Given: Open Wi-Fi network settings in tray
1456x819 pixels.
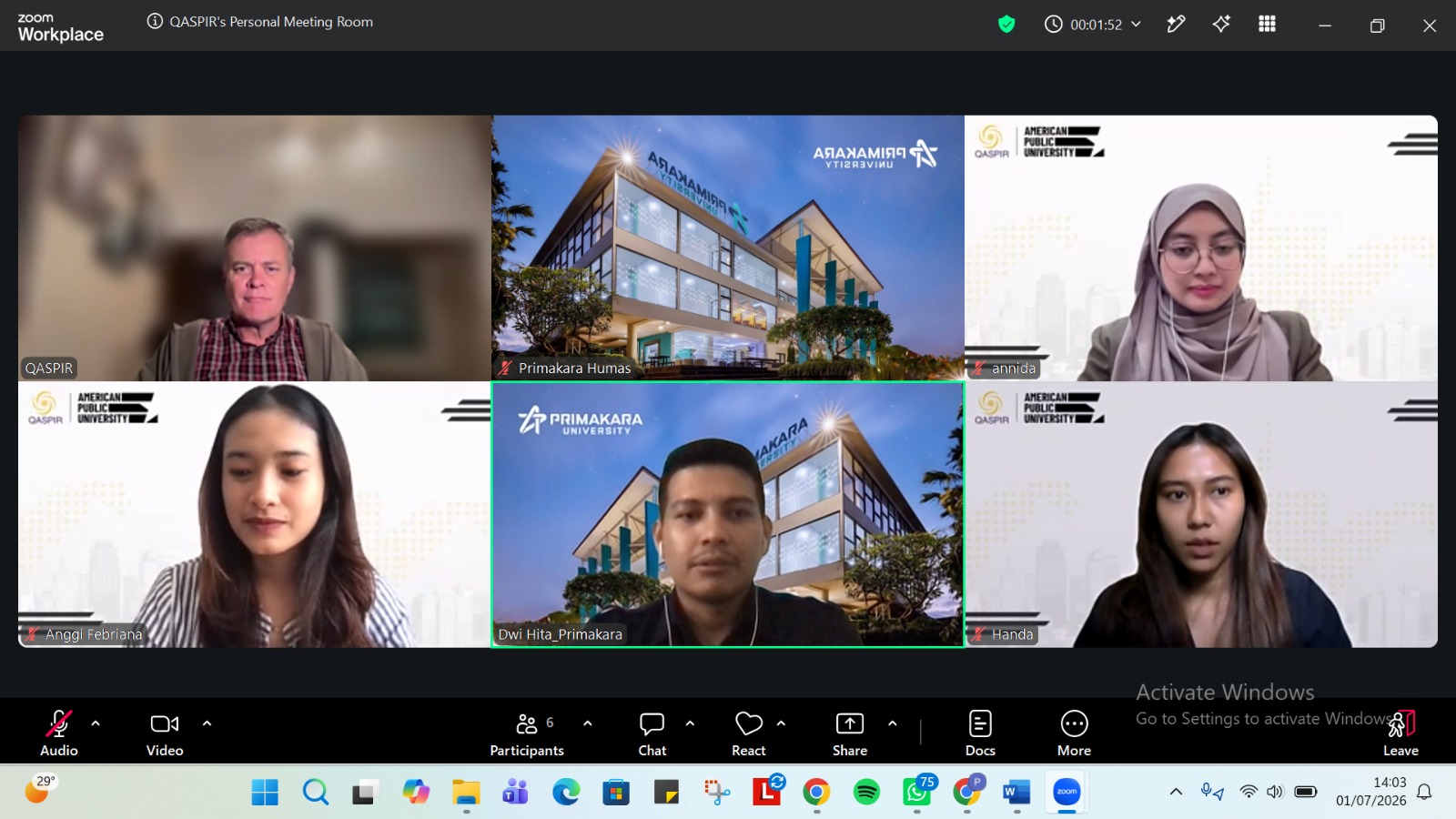Looking at the screenshot, I should point(1249,792).
